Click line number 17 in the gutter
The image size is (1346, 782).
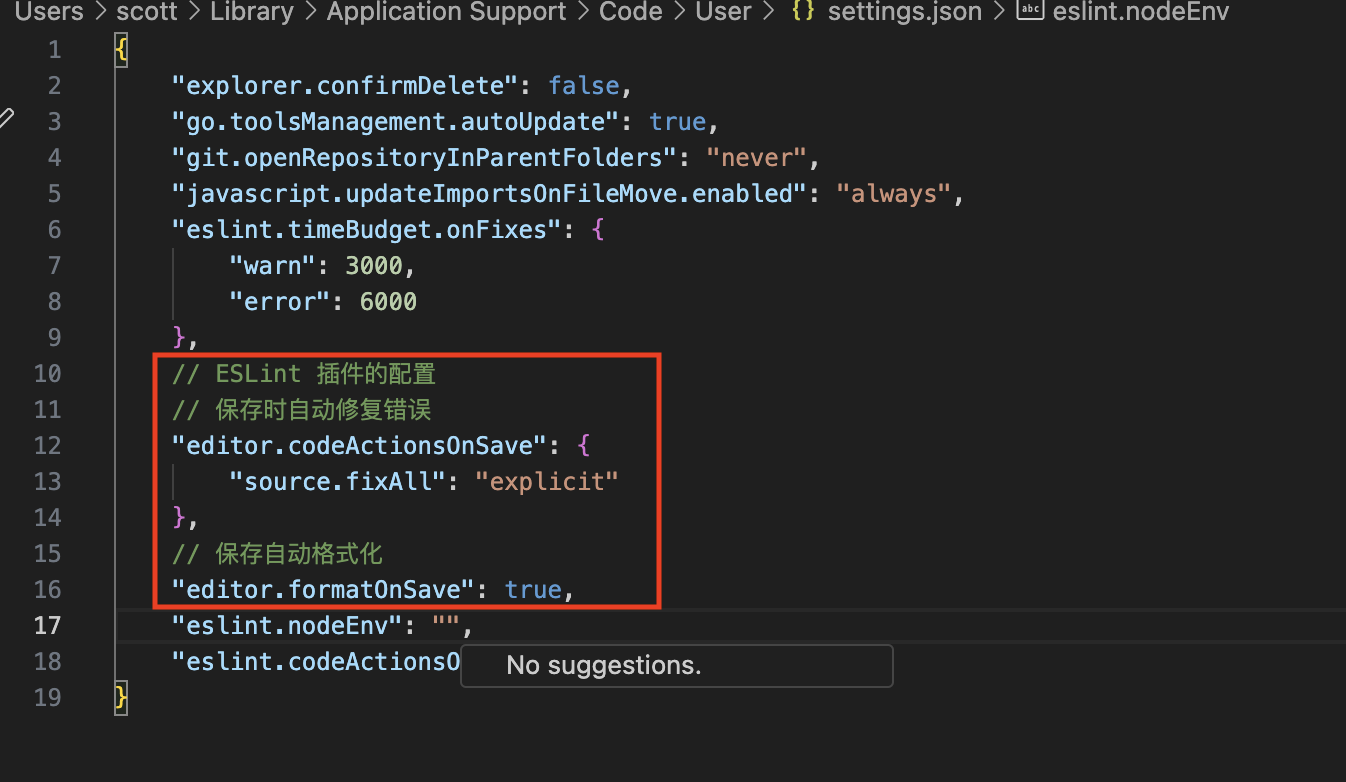pyautogui.click(x=47, y=626)
